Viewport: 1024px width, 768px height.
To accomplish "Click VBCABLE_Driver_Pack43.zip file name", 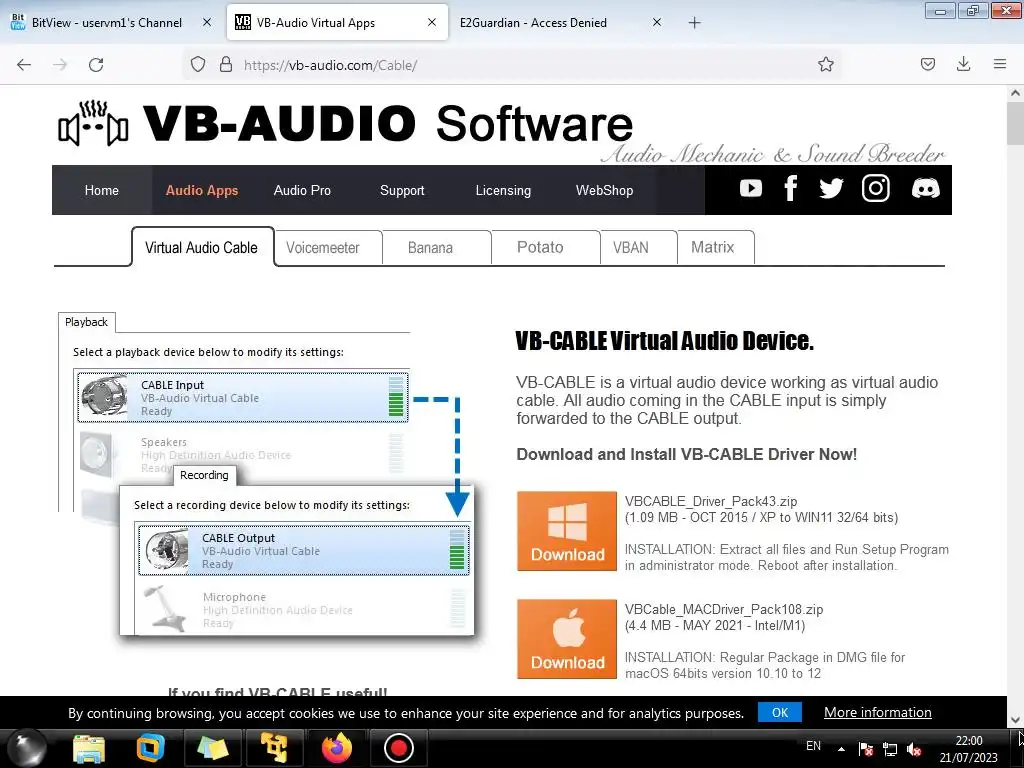I will coord(711,502).
